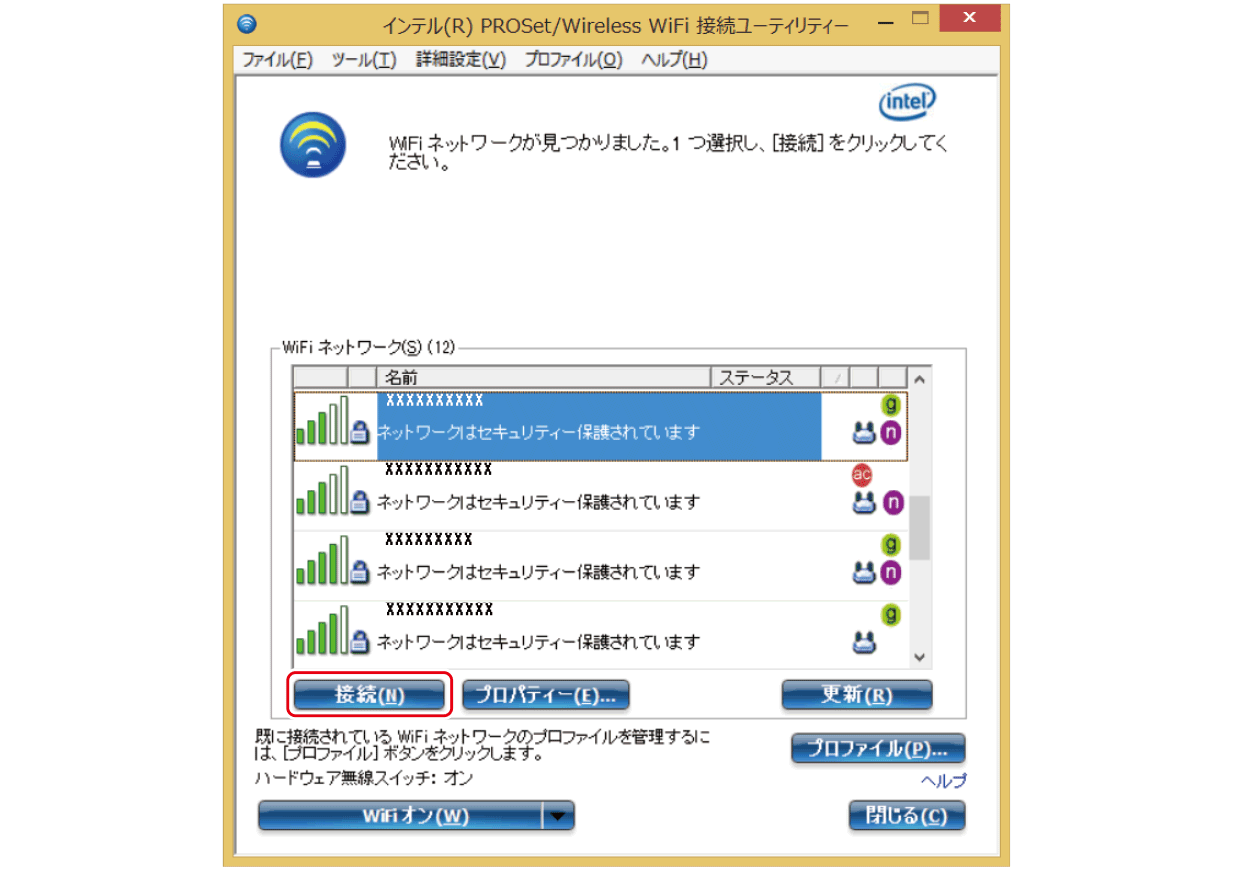Open the プロファイル(O) menu

pos(574,60)
